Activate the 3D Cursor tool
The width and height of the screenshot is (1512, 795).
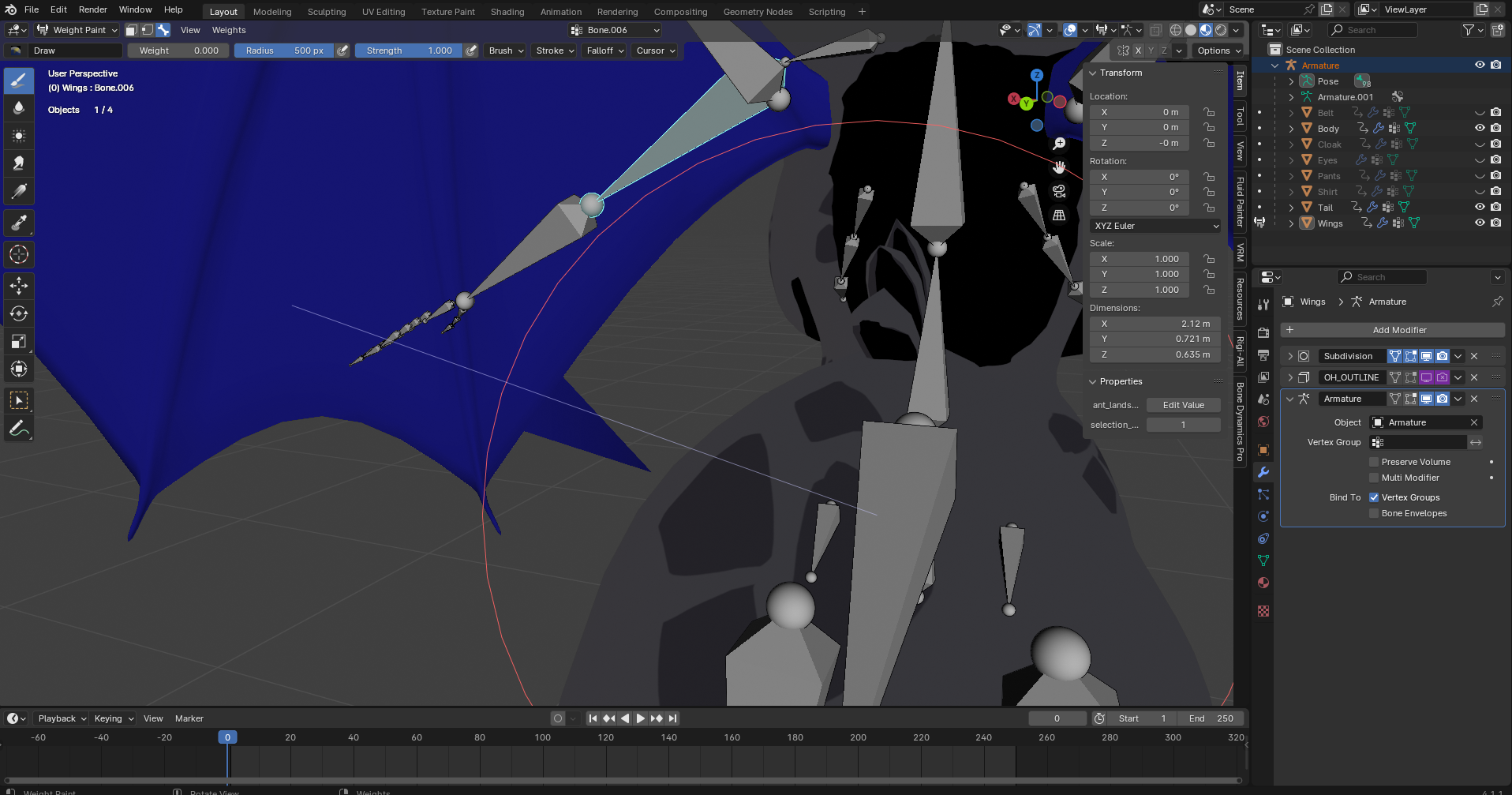(x=19, y=254)
